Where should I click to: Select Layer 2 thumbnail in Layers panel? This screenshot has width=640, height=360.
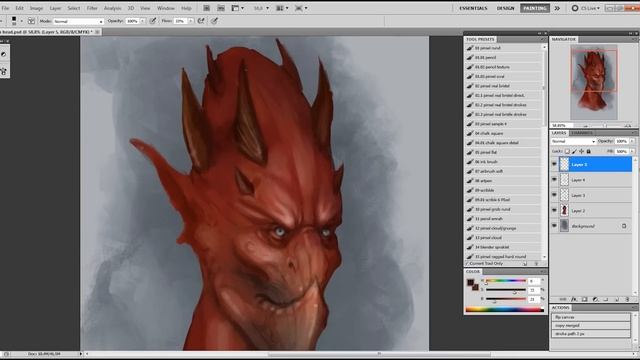point(564,211)
